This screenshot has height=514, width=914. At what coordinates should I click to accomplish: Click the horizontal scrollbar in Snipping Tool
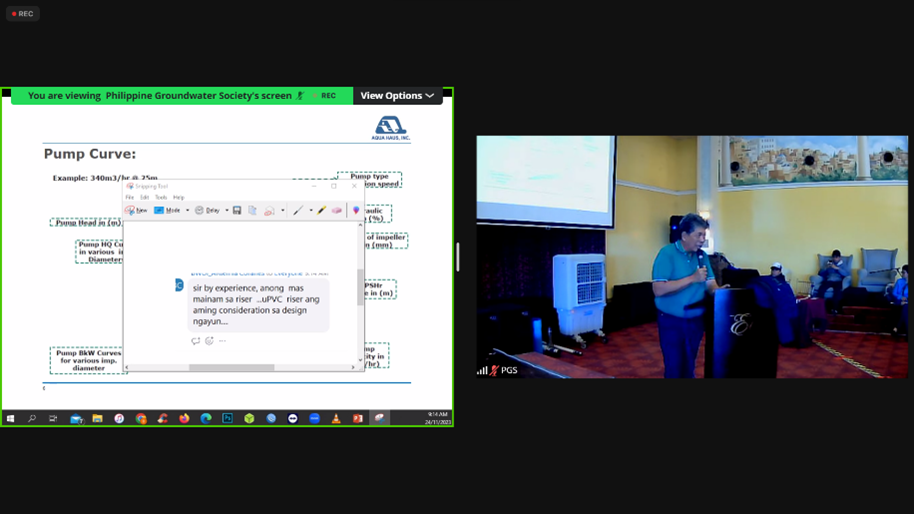231,368
